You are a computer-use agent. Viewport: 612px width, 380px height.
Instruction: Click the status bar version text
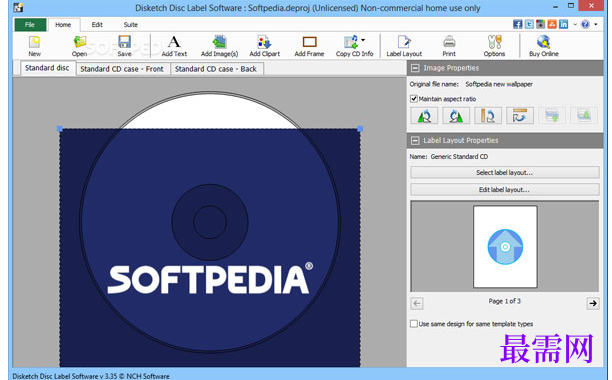[x=91, y=376]
